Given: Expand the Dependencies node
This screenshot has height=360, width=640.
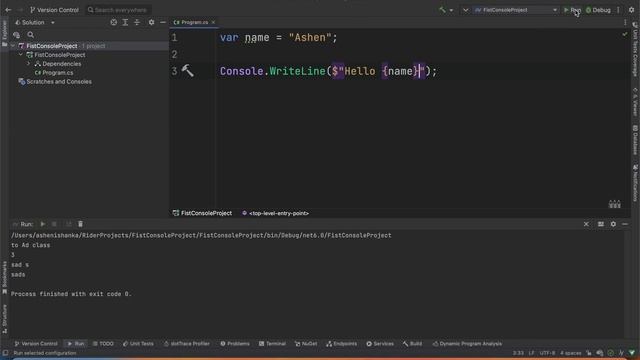Looking at the screenshot, I should coord(29,64).
